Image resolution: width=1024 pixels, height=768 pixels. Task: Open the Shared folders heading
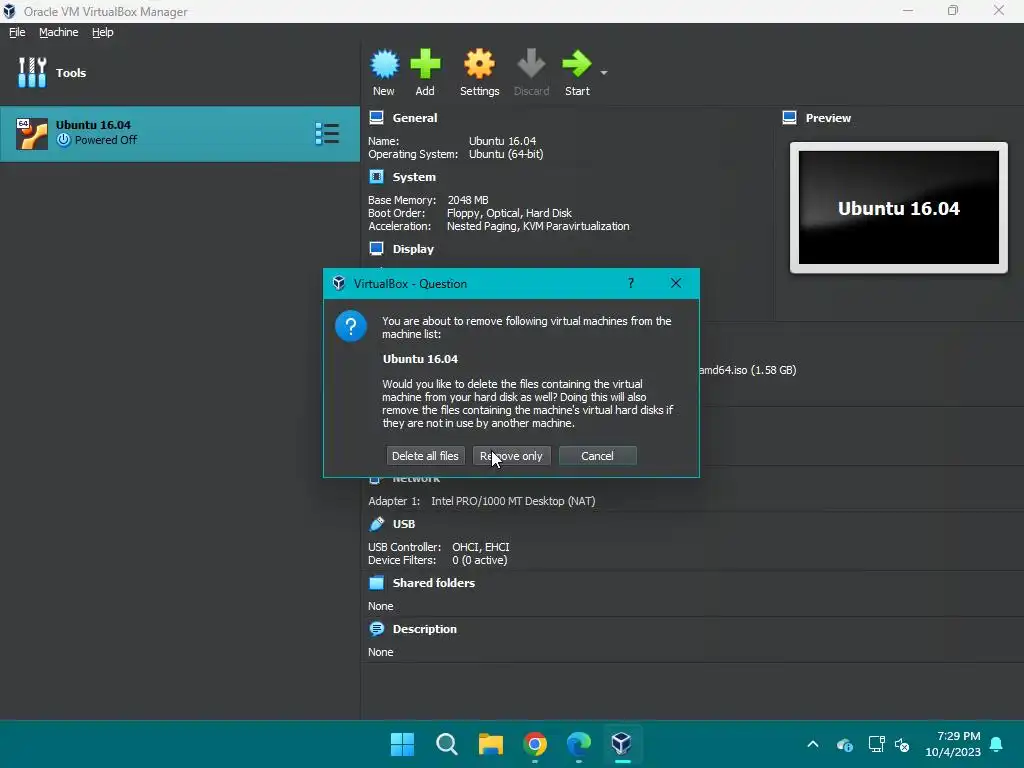[x=434, y=583]
